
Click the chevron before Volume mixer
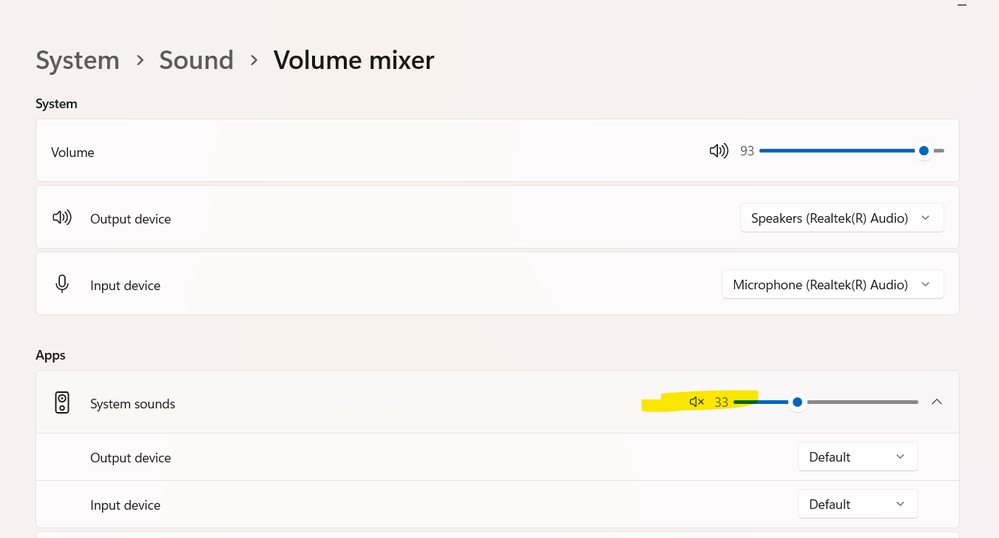254,61
